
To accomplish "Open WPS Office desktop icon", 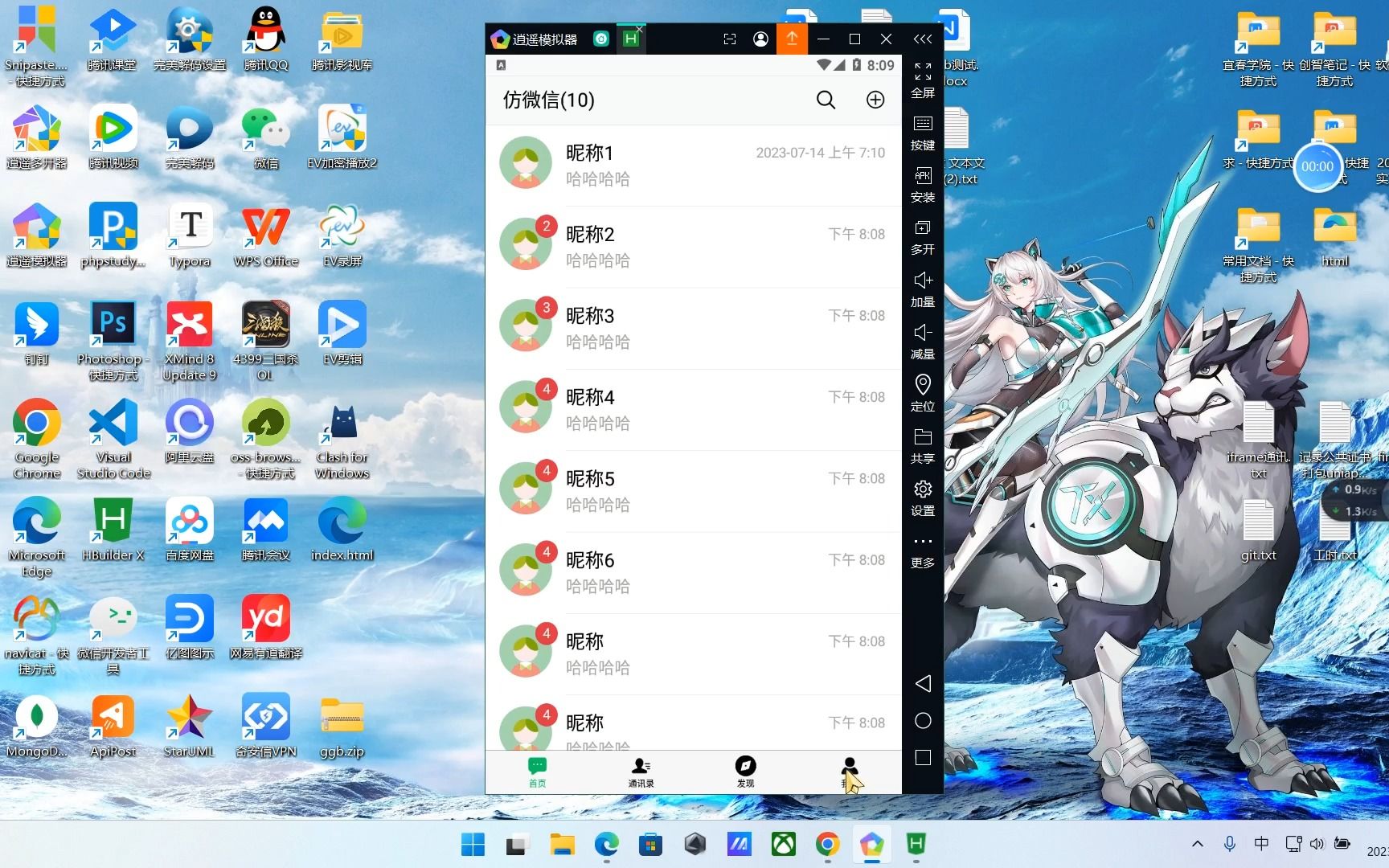I will tap(266, 235).
